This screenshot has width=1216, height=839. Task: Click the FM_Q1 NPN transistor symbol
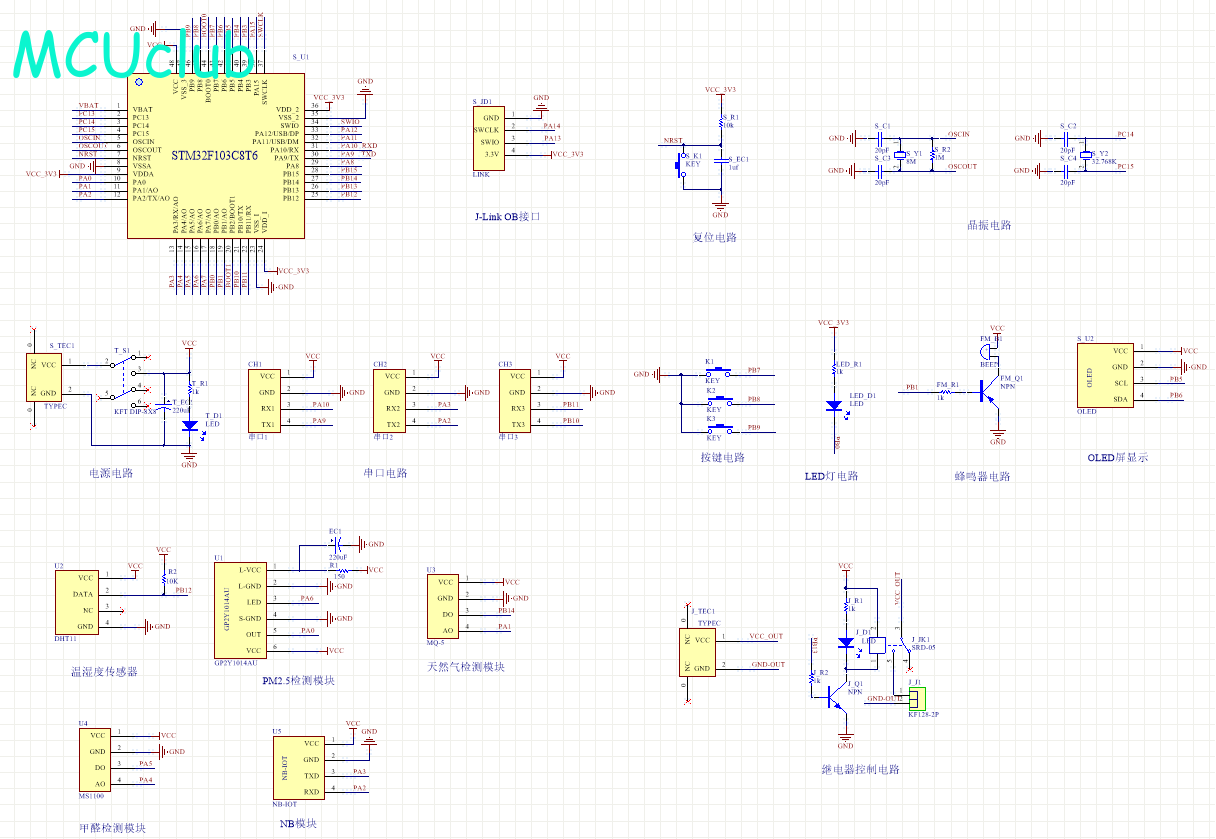coord(990,394)
